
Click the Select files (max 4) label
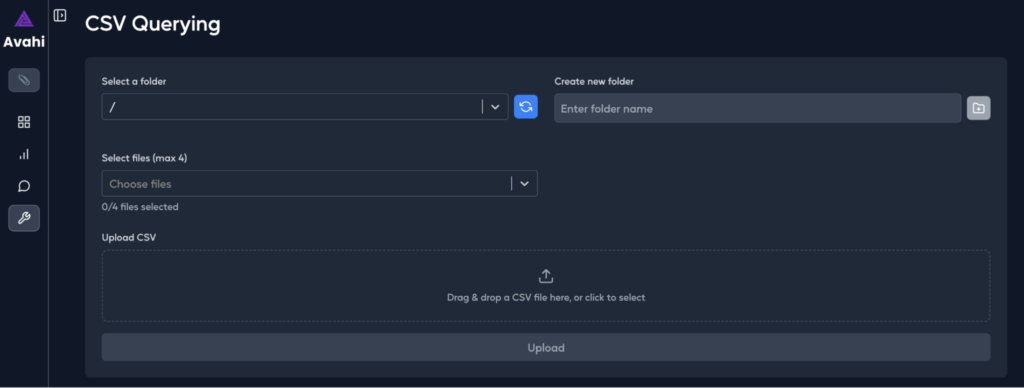[x=145, y=158]
